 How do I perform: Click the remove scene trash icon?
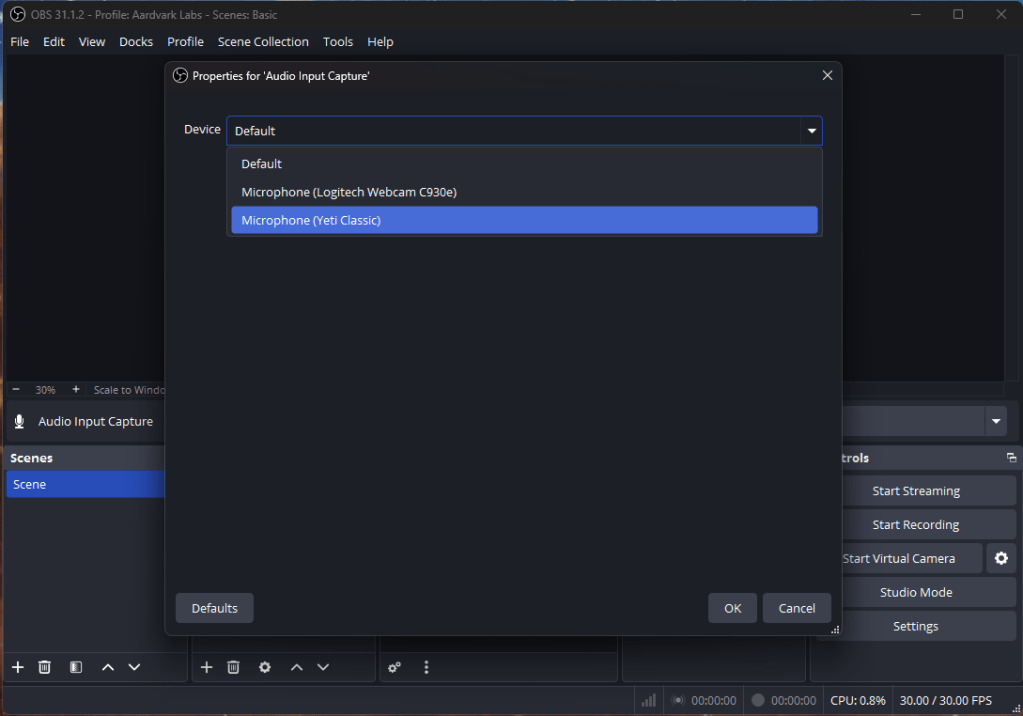pos(45,667)
